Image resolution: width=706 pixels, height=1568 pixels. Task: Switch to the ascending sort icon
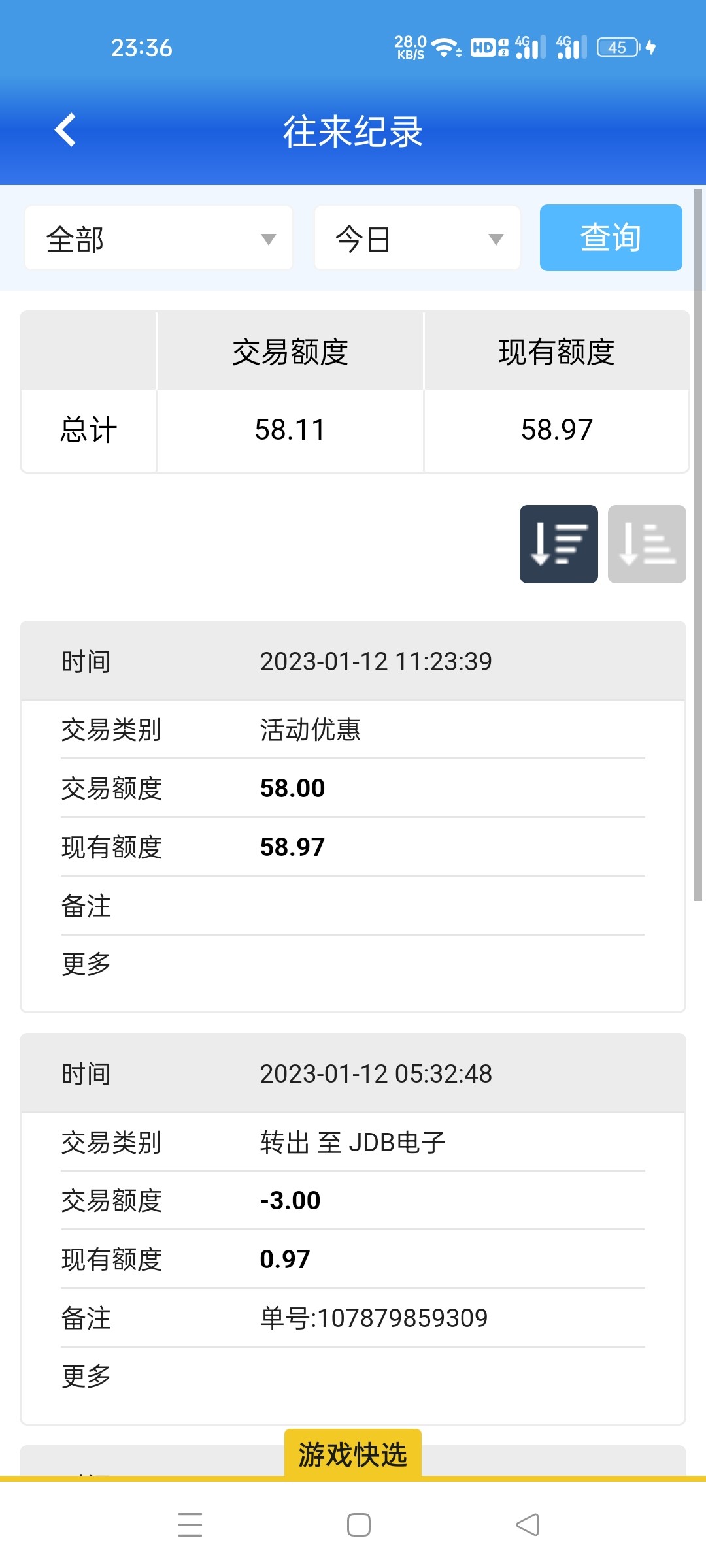(x=647, y=544)
